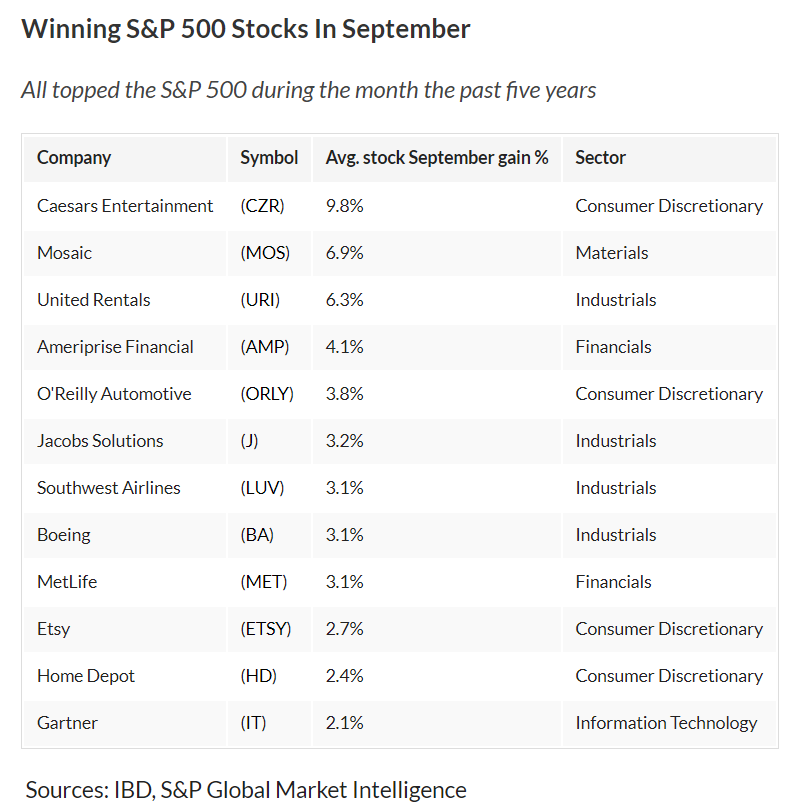The height and width of the screenshot is (809, 789).
Task: Click the Company column header
Action: pos(74,157)
